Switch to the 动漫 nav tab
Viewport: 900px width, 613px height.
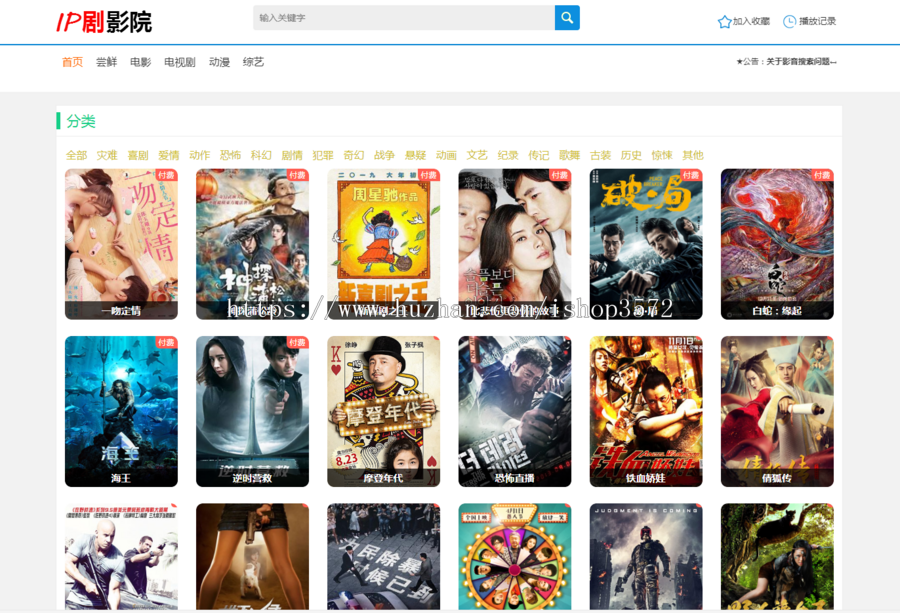pos(219,62)
